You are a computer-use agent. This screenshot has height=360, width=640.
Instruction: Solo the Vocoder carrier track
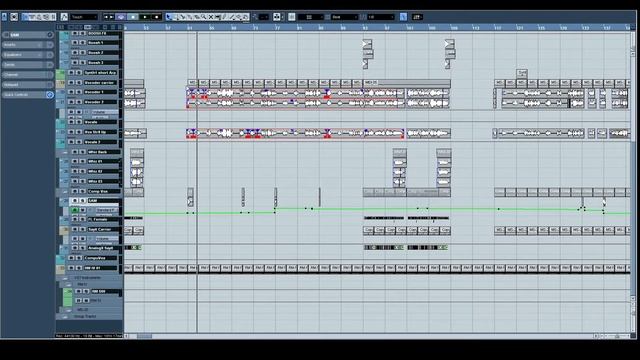(78, 82)
